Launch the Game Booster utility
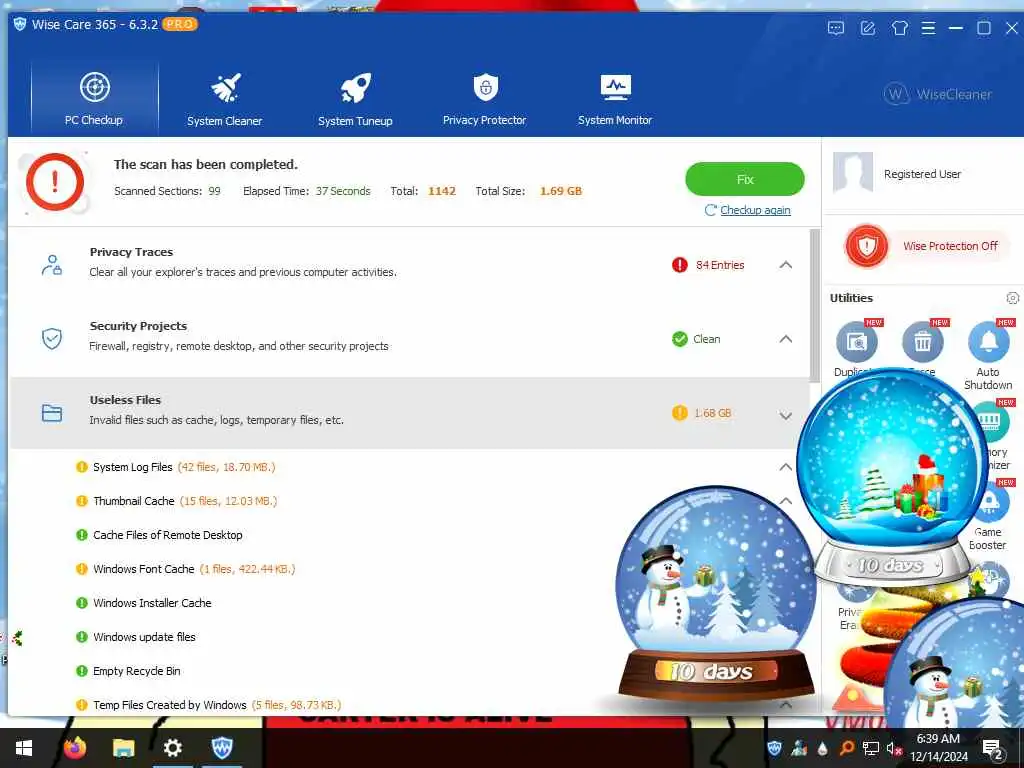Screen dimensions: 1024x768 (x=991, y=501)
